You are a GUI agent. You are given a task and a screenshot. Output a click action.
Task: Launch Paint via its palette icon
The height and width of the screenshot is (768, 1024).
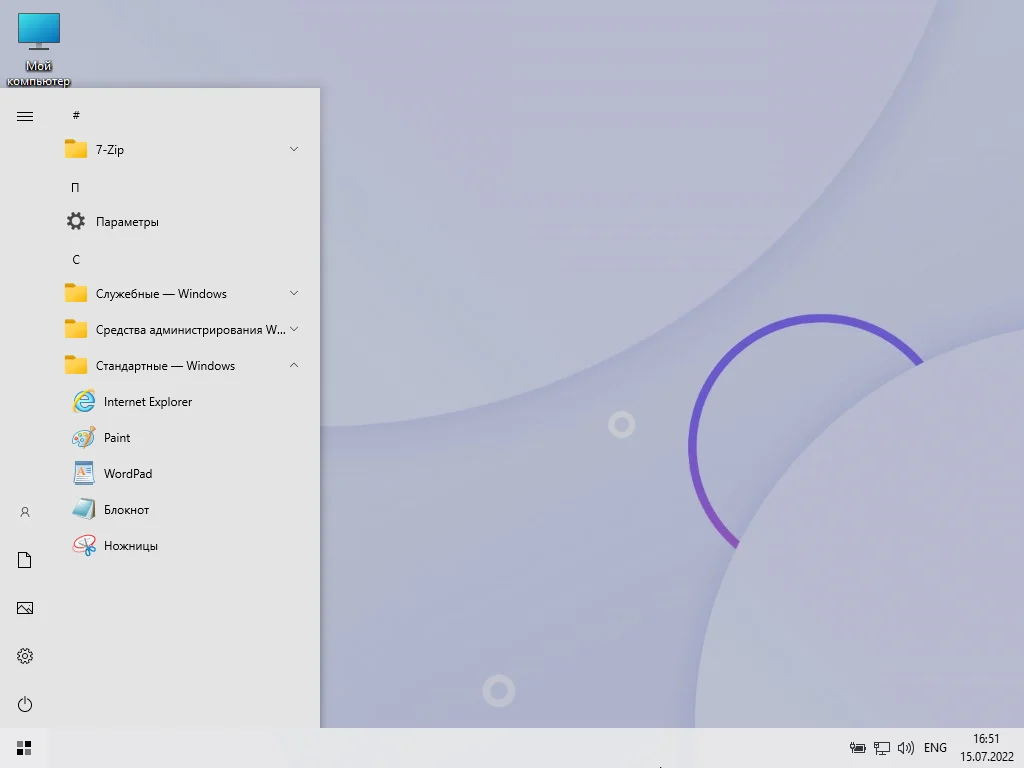[x=84, y=438]
